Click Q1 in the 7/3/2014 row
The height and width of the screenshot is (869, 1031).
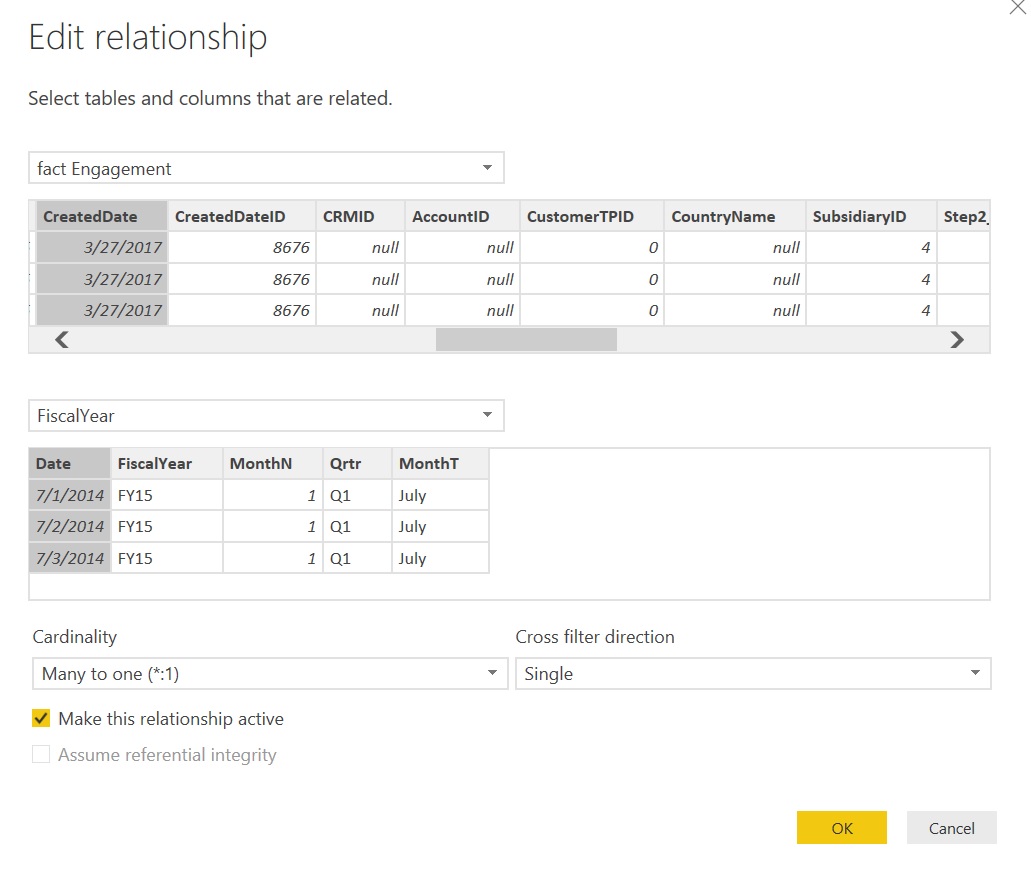click(357, 558)
